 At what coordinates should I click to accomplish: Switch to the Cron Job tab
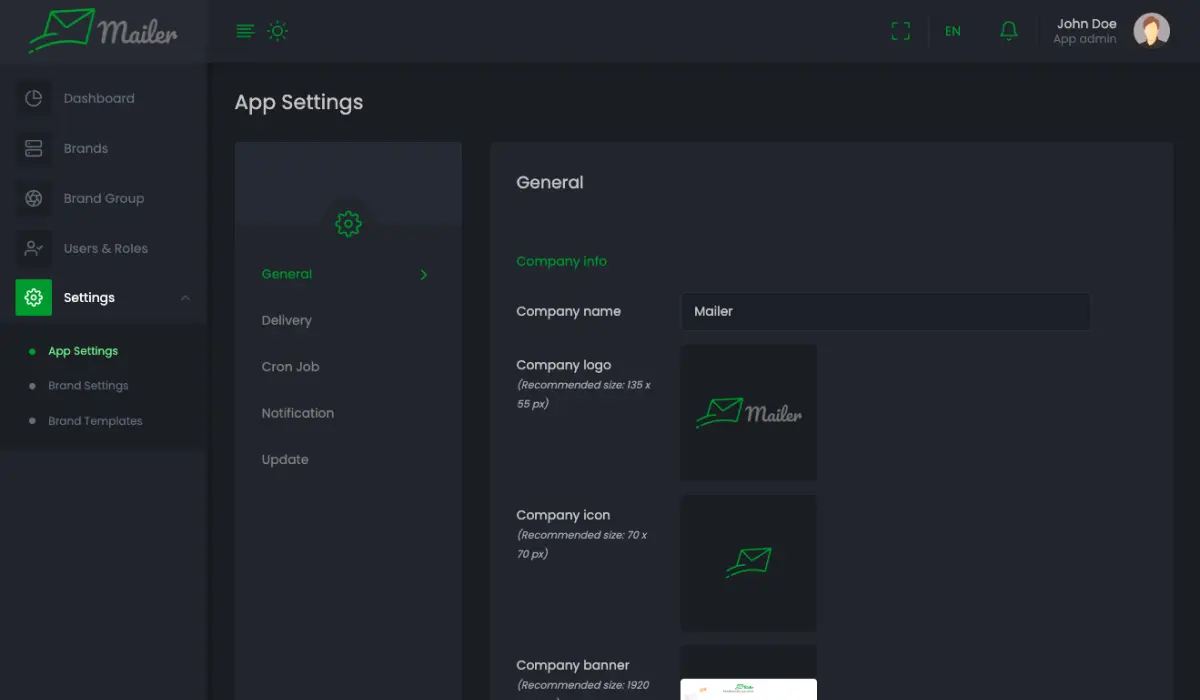[291, 367]
